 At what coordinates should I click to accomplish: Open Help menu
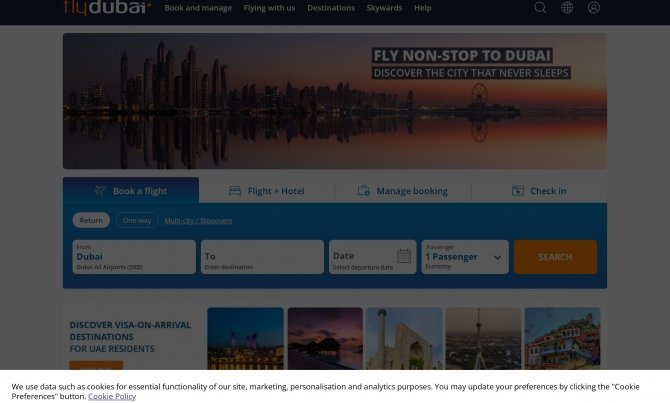coord(423,8)
